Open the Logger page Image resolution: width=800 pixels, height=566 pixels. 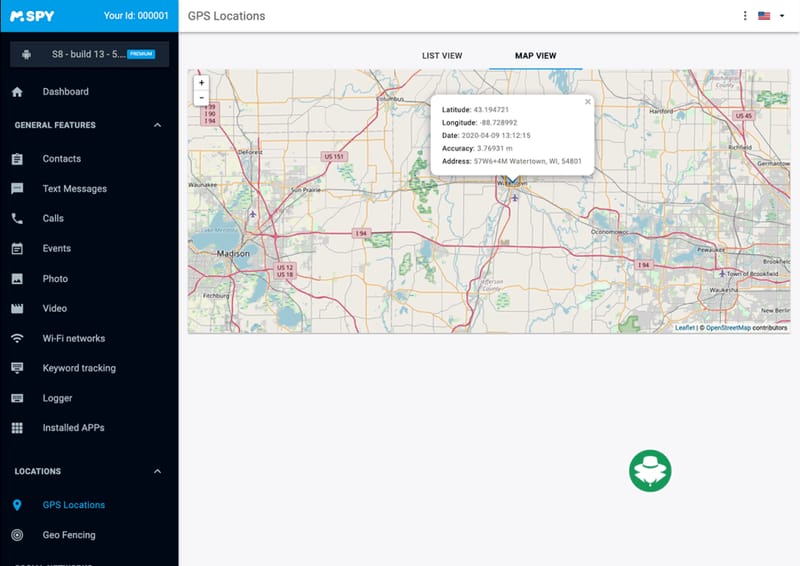click(57, 398)
